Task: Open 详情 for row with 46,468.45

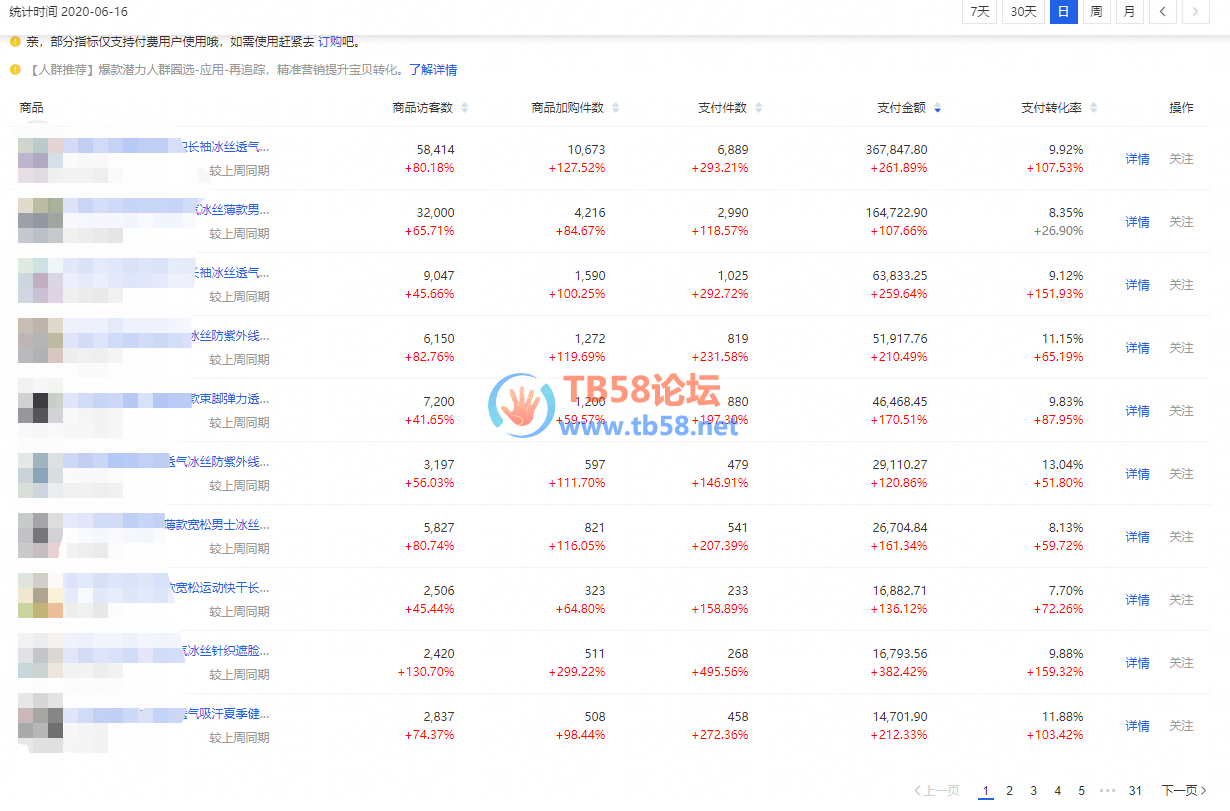Action: [x=1137, y=411]
